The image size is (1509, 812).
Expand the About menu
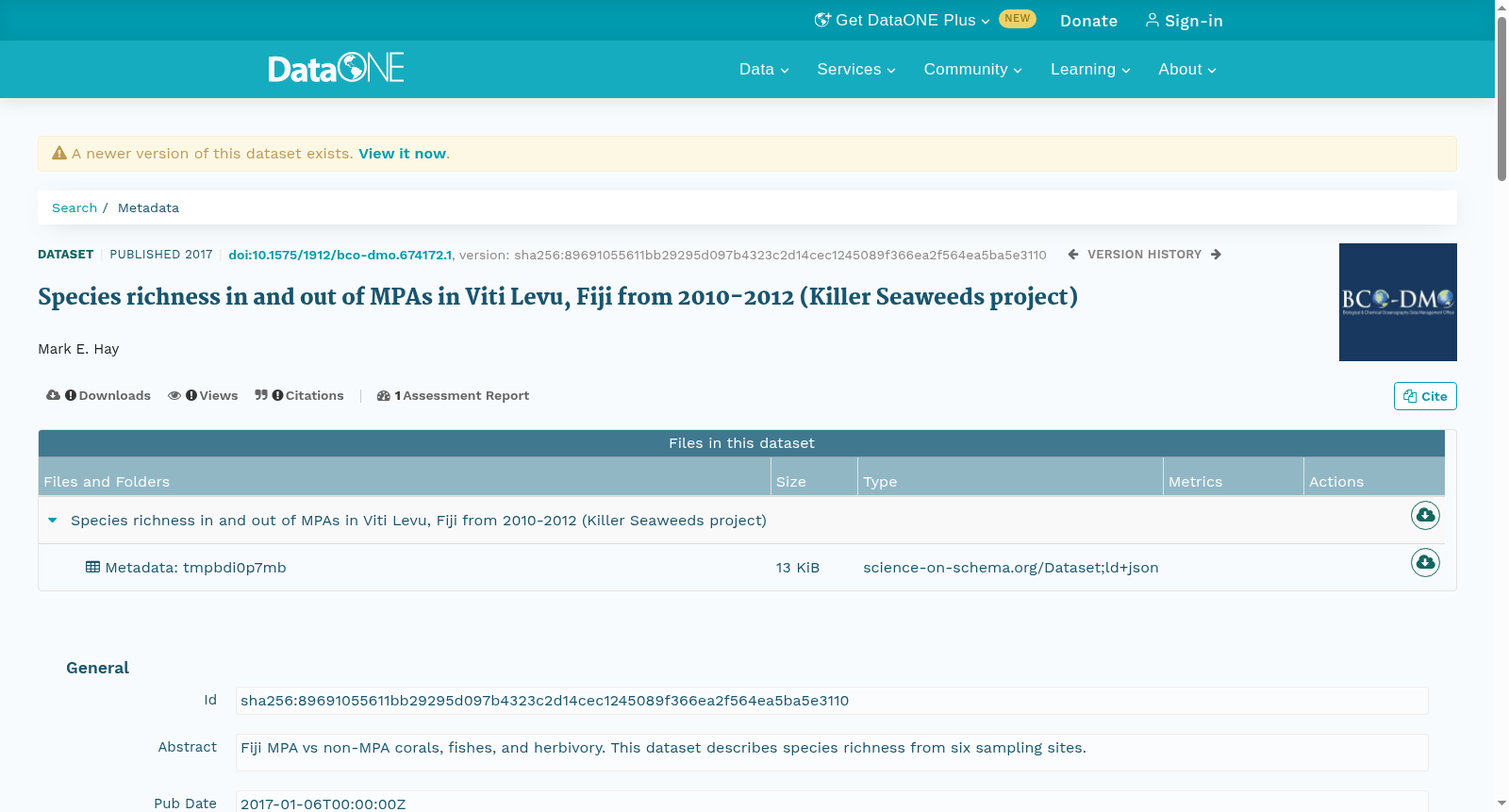[1187, 69]
